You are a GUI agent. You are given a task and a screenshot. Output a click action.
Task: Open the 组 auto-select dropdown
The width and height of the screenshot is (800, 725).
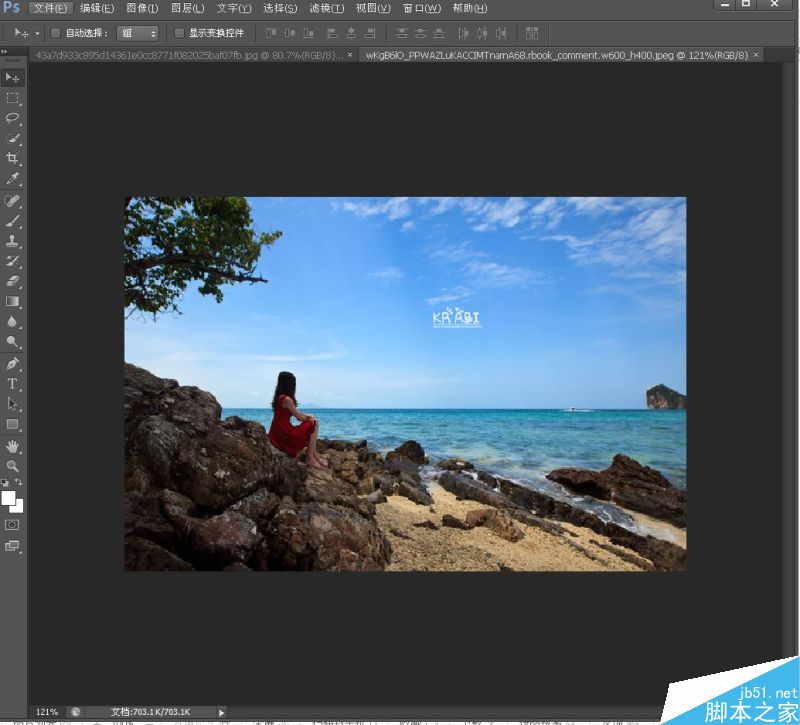point(138,33)
